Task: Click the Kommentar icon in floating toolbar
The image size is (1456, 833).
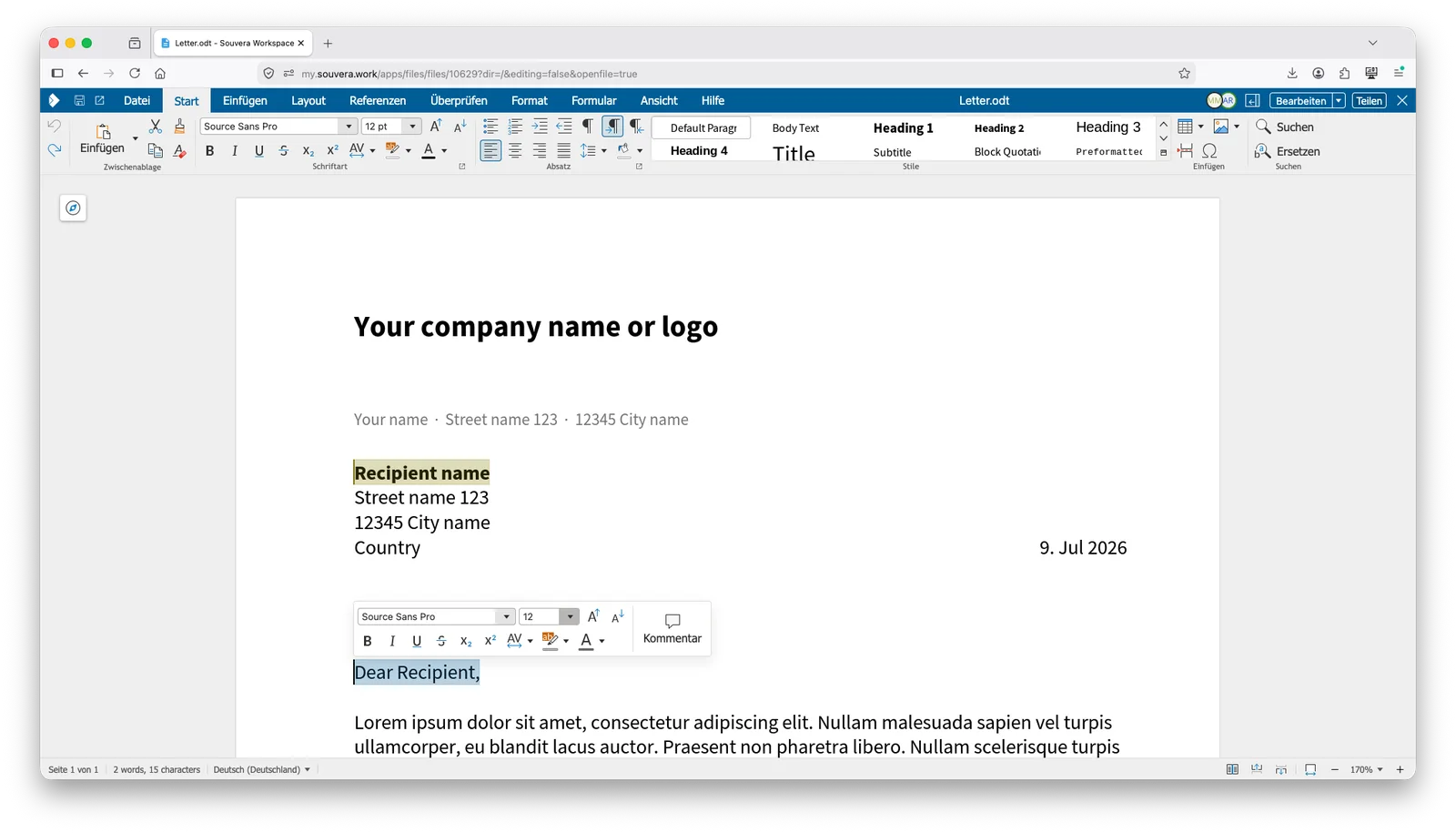Action: point(672,628)
